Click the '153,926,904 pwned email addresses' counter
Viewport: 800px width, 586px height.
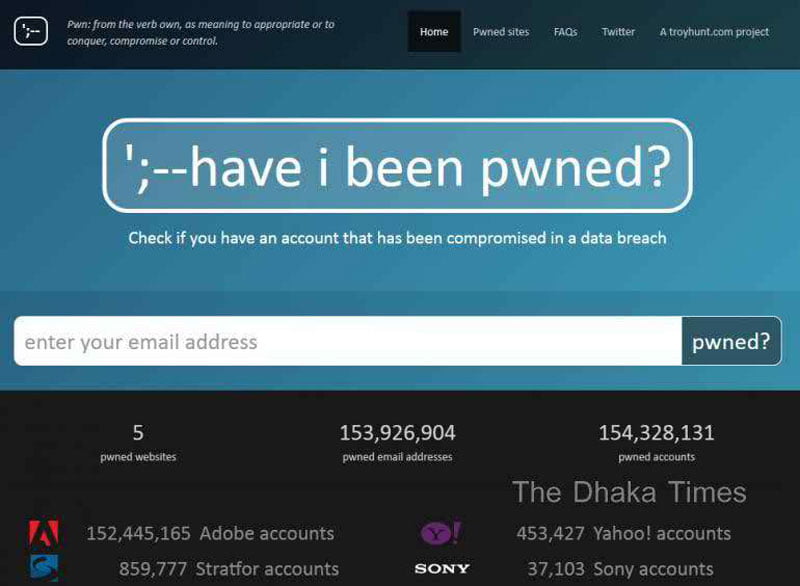tap(397, 443)
